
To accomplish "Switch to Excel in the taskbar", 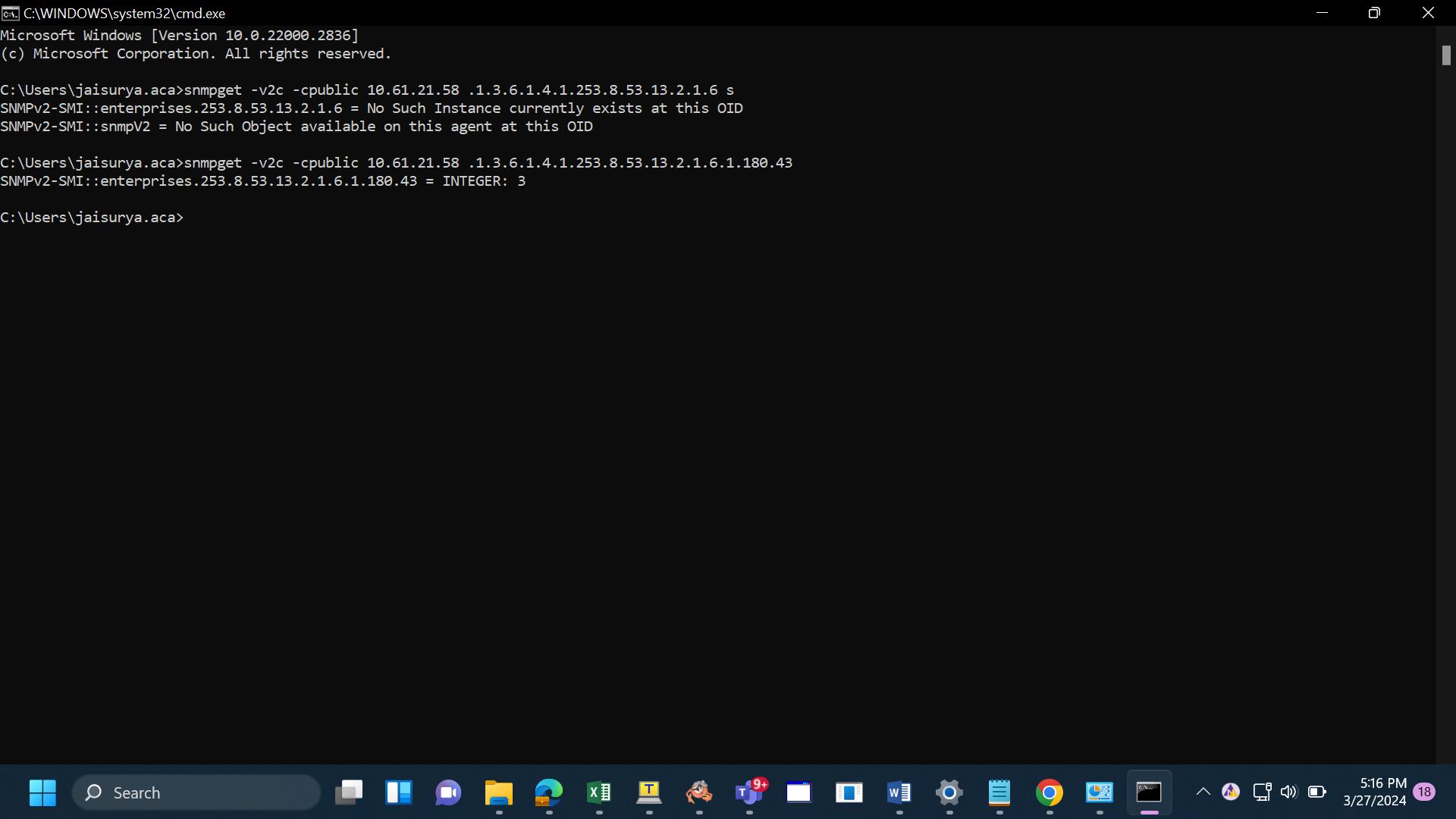I will click(599, 792).
